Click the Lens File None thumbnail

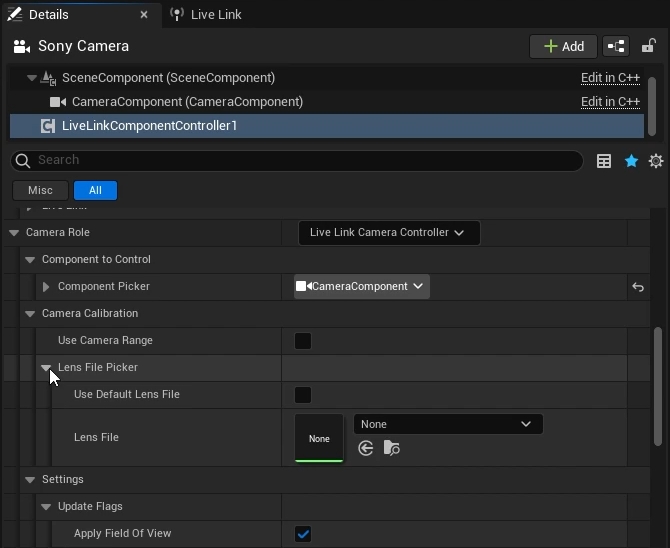pyautogui.click(x=319, y=438)
